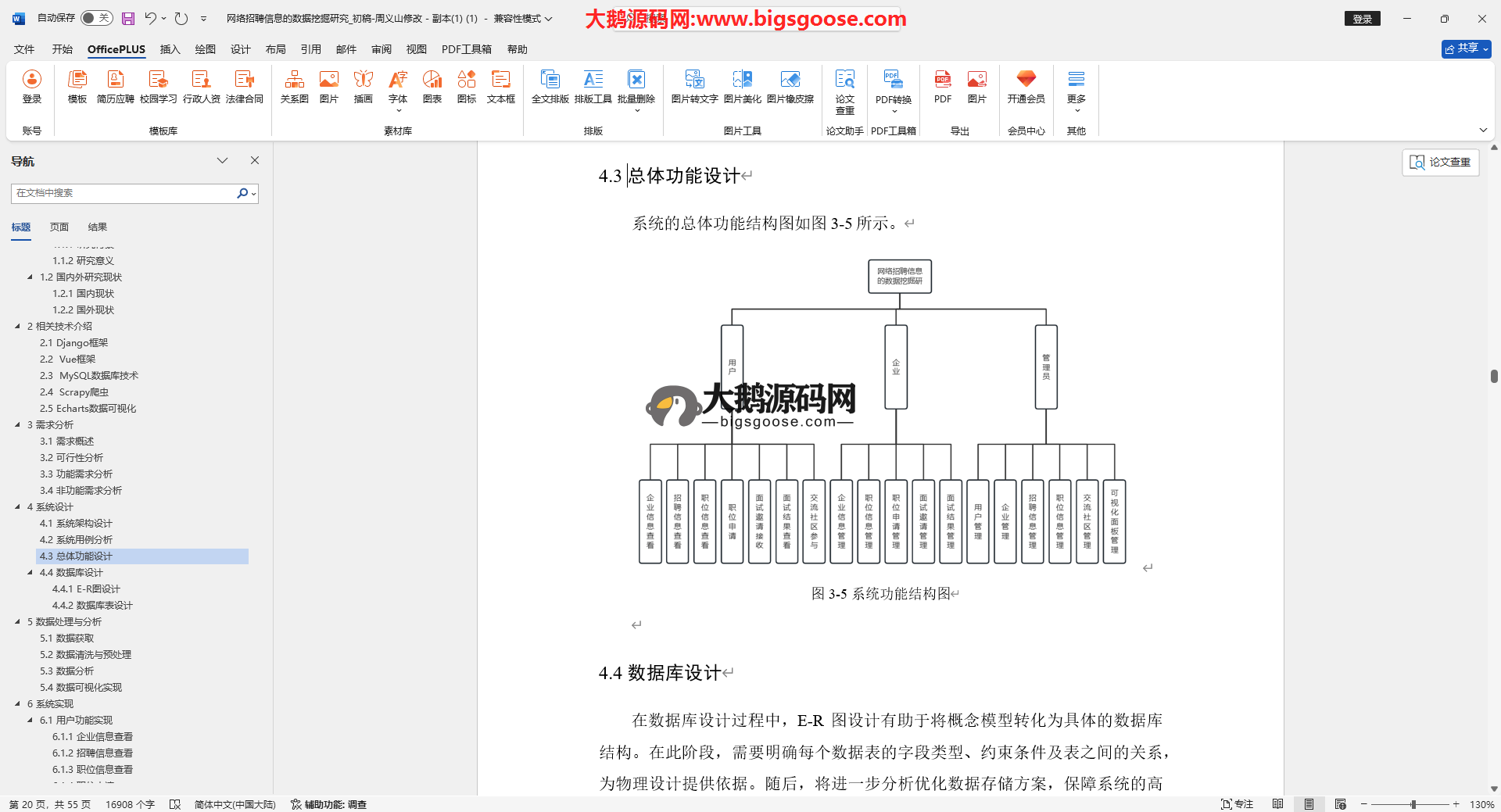Screen dimensions: 1501x812
Task: Collapse the 4.4 数据库设计 tree node
Action: 30,573
